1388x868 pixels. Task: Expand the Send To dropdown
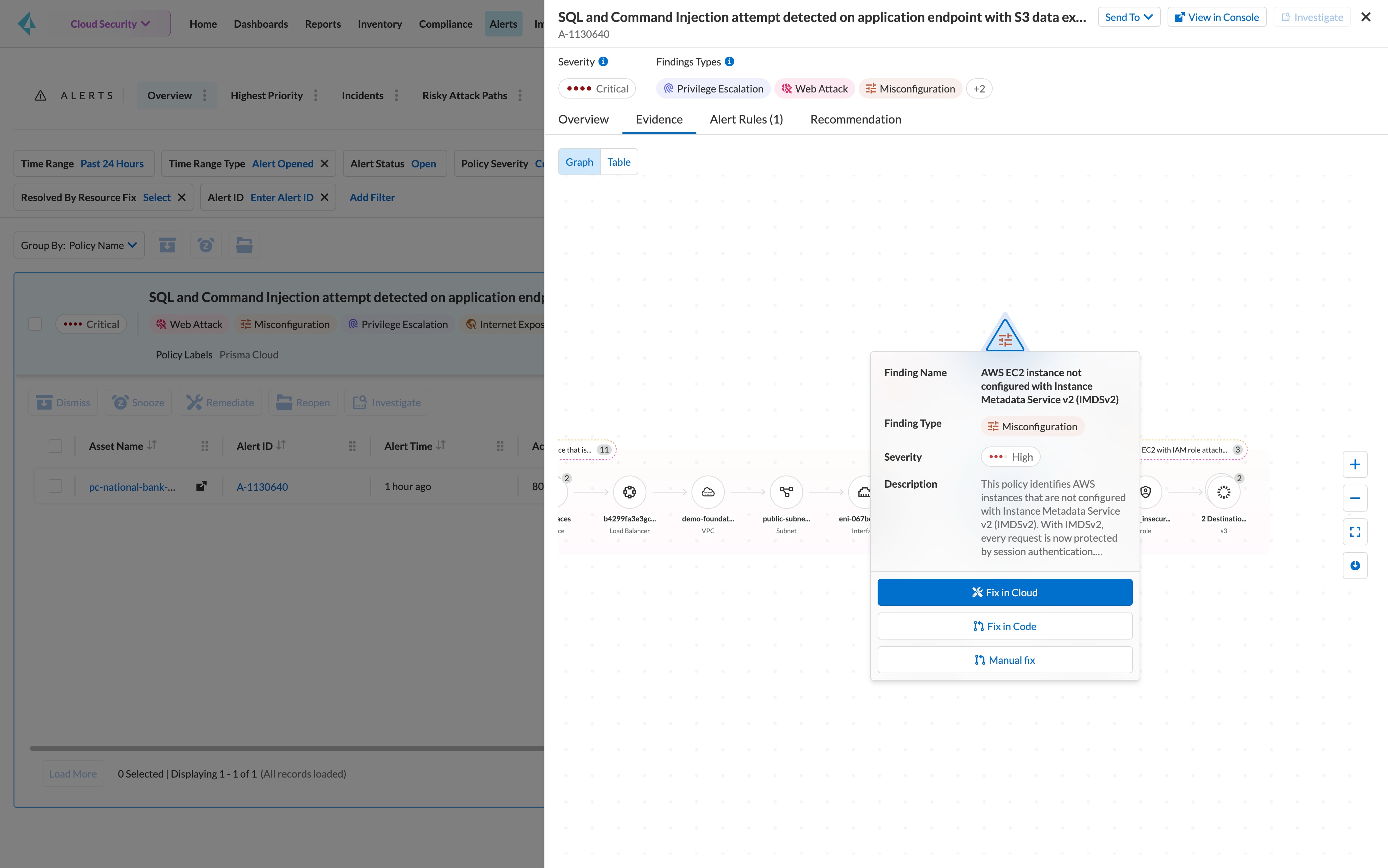[x=1128, y=17]
